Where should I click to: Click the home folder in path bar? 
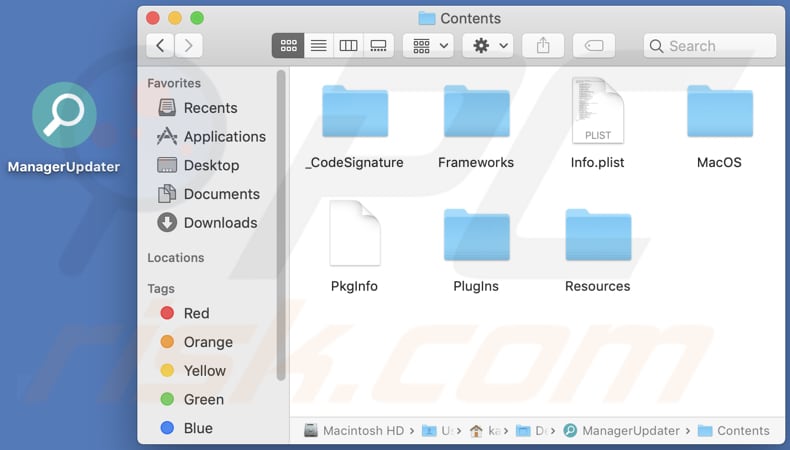484,431
